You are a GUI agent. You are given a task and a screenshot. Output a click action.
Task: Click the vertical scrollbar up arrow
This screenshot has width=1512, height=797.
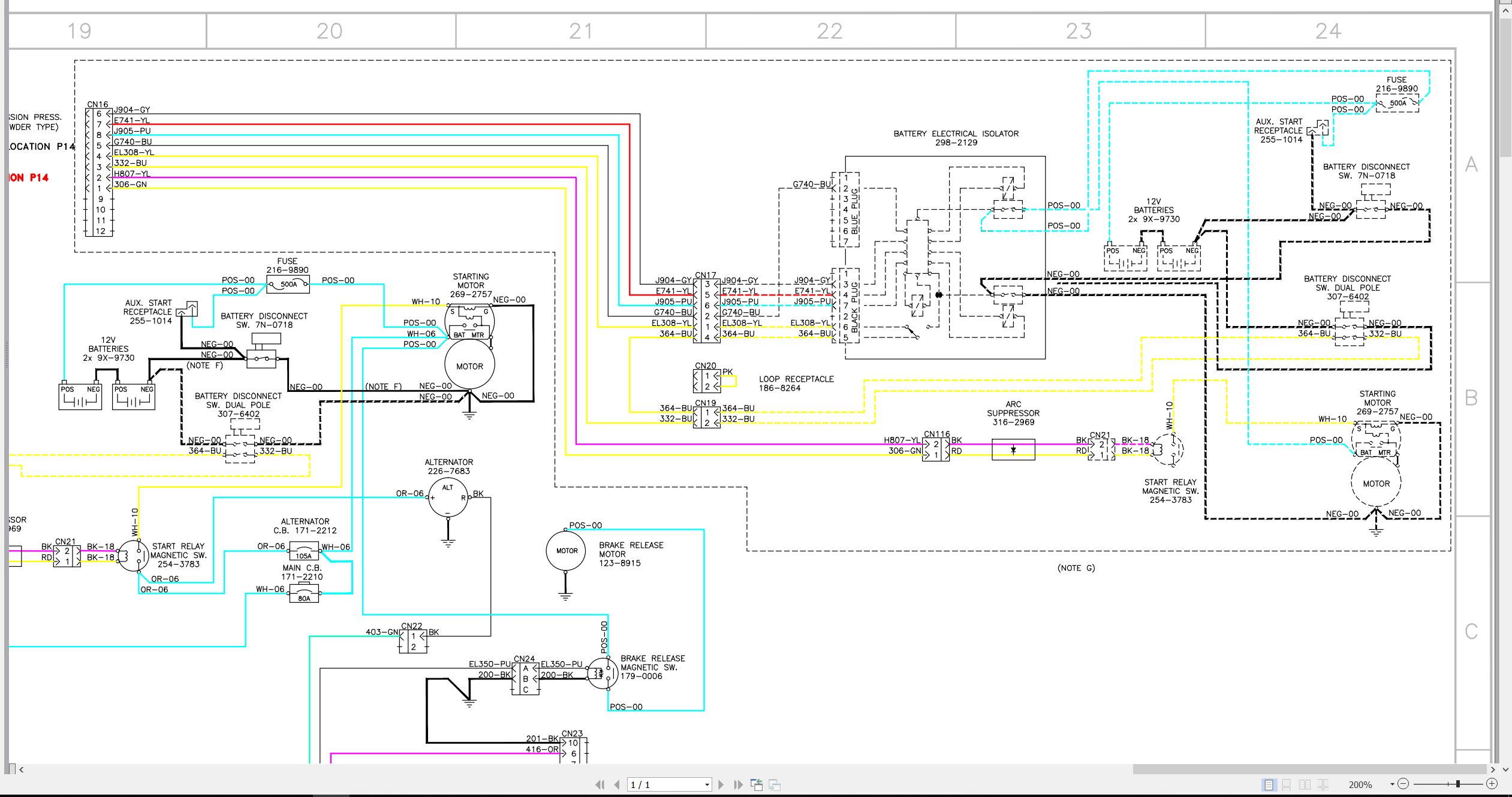point(1505,11)
